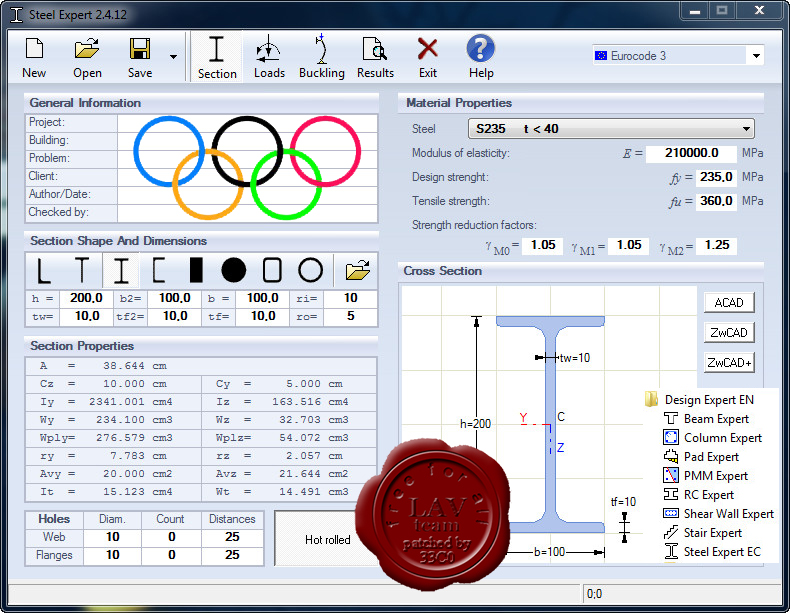Launch Steel Expert EC from the list

click(712, 552)
